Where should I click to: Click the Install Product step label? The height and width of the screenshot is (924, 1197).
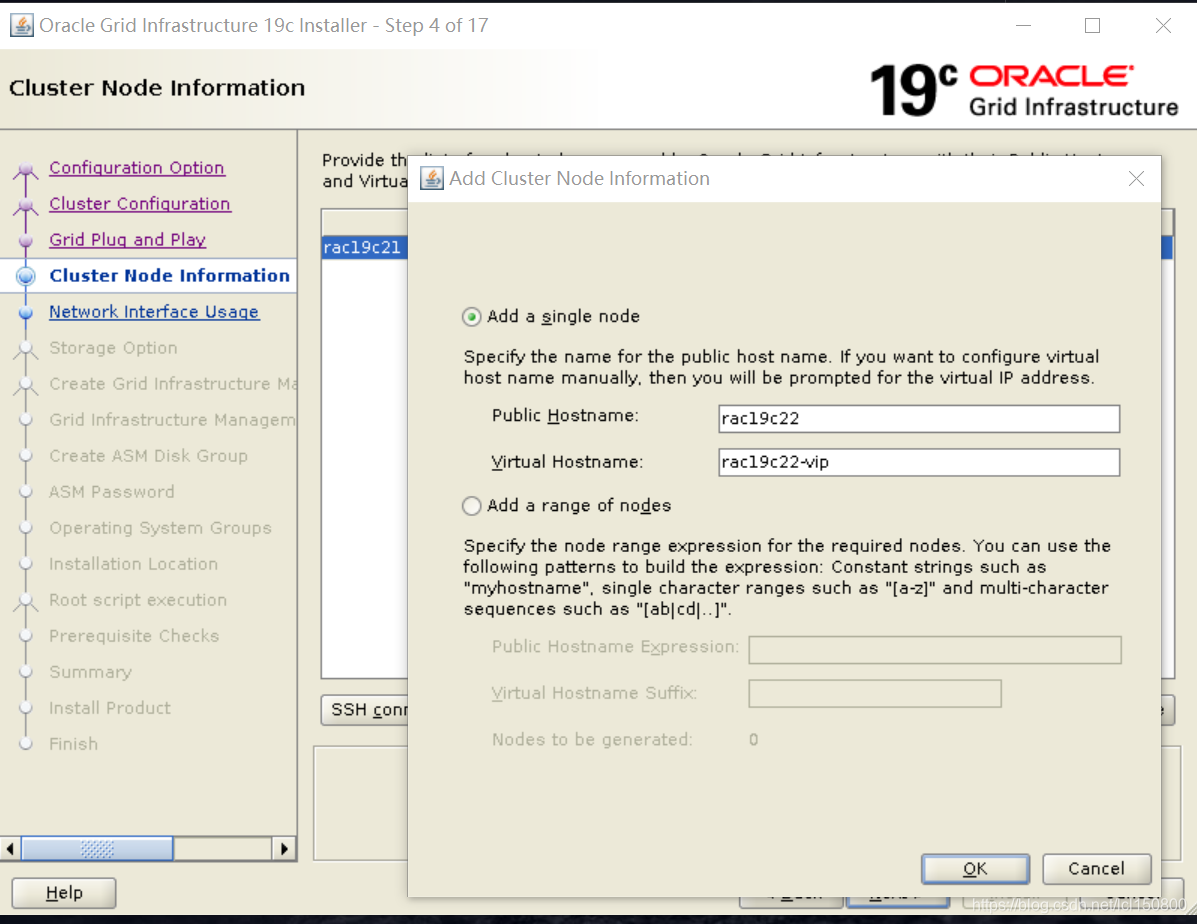(110, 708)
